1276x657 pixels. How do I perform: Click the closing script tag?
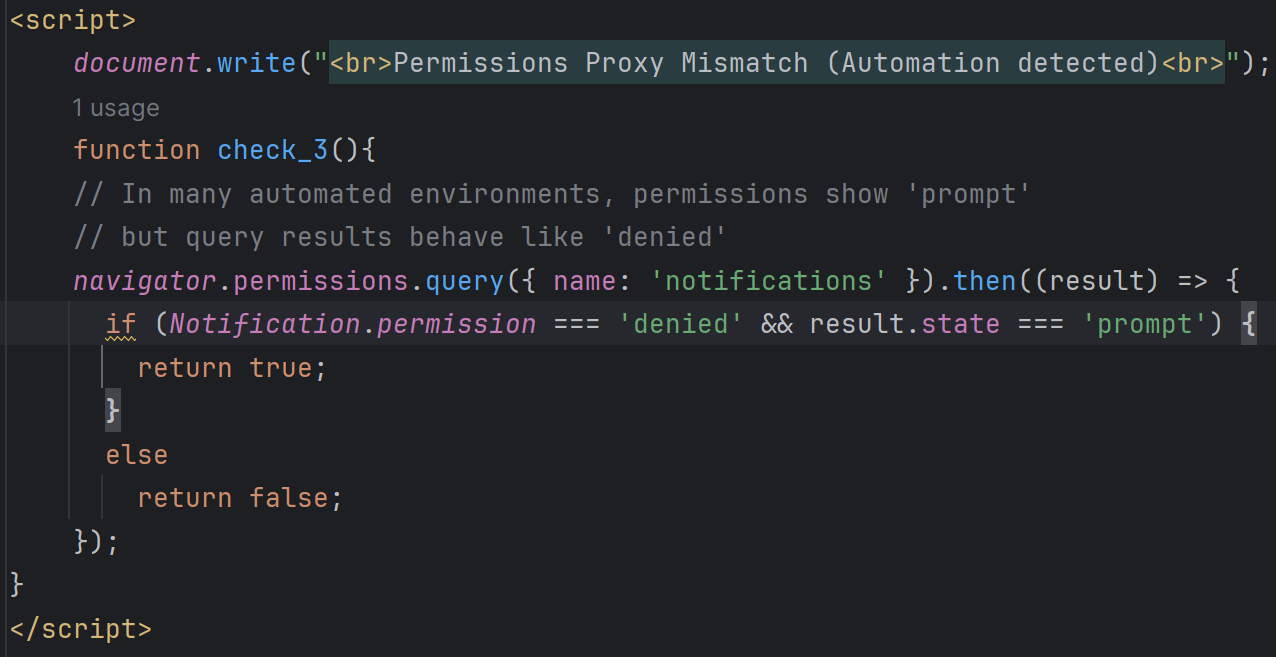(80, 629)
